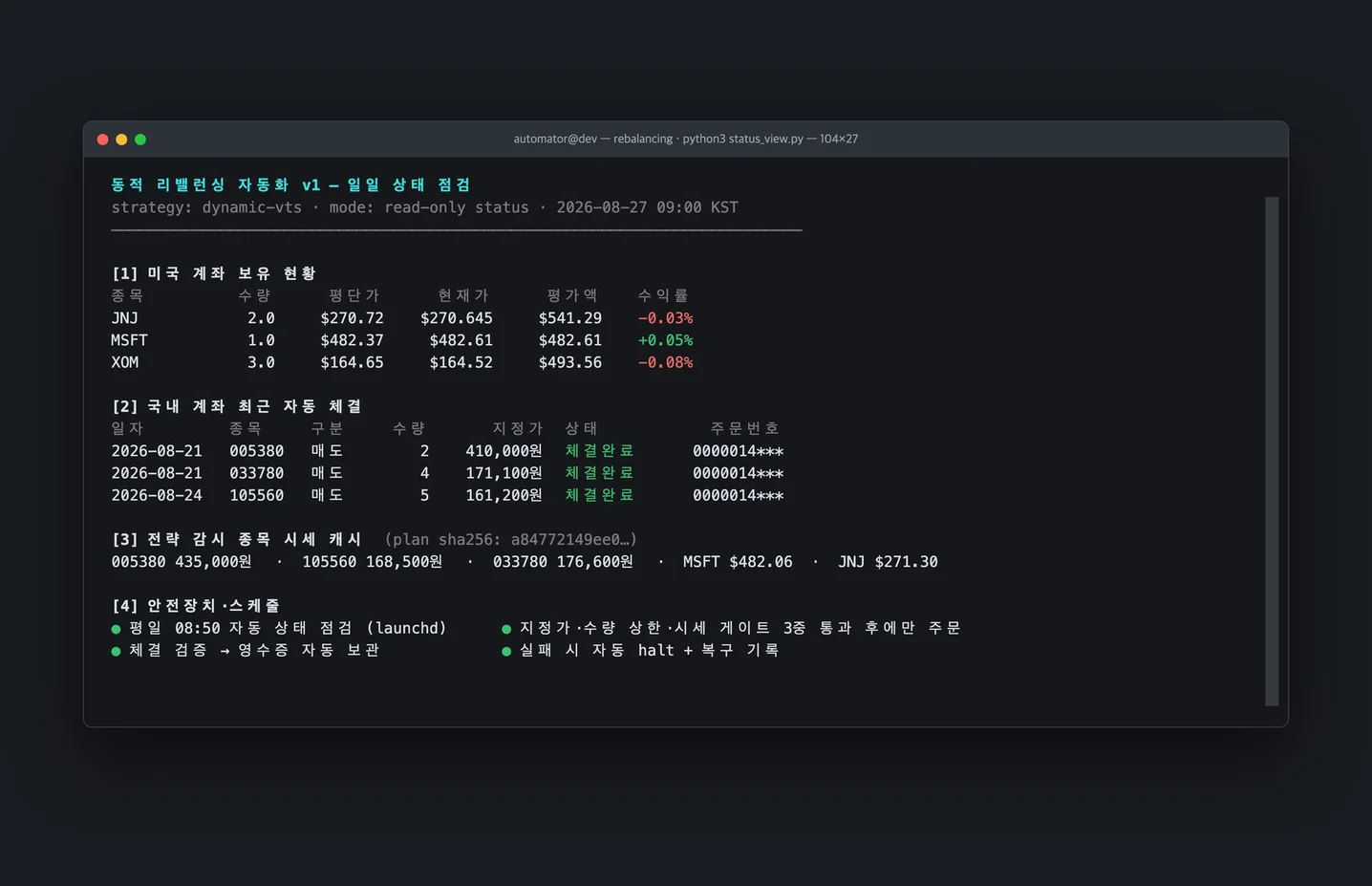Screen dimensions: 1372x886
Task: Click '체결완료' status in the 033780 row
Action: tap(599, 473)
